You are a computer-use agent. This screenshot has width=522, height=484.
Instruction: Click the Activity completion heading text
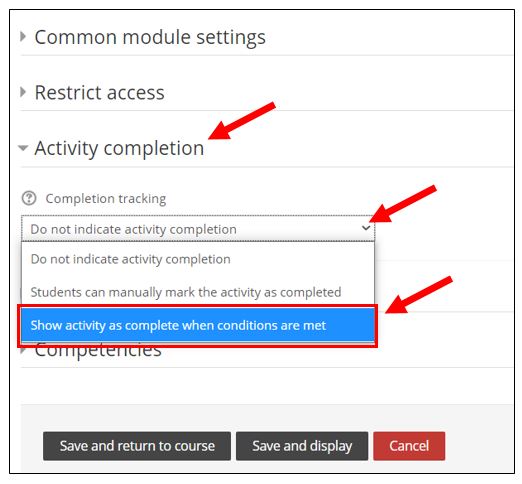tap(119, 148)
